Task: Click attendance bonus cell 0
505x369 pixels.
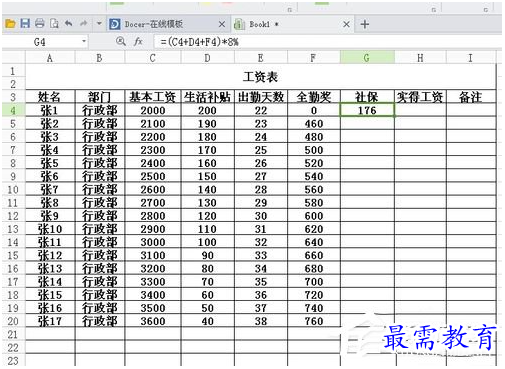Action: [313, 110]
